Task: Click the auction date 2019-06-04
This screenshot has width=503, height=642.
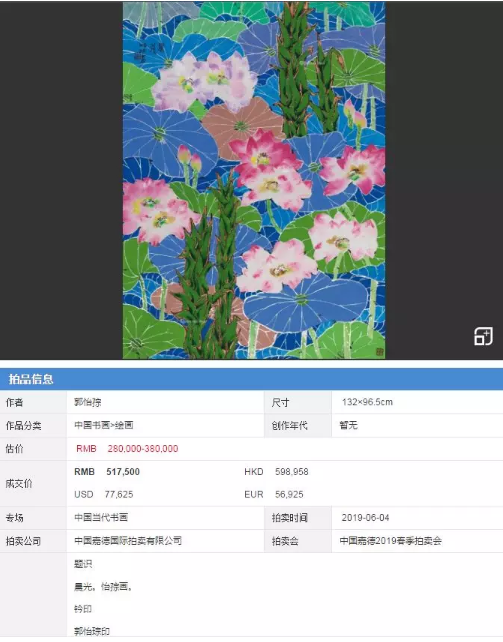Action: point(365,518)
